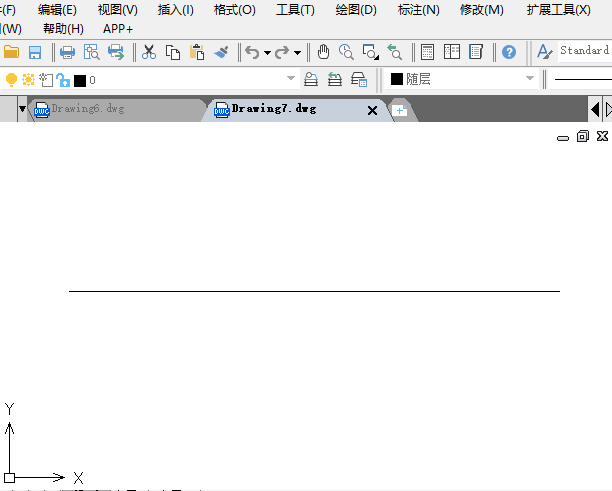
Task: Add a new drawing tab with plus button
Action: coord(400,110)
